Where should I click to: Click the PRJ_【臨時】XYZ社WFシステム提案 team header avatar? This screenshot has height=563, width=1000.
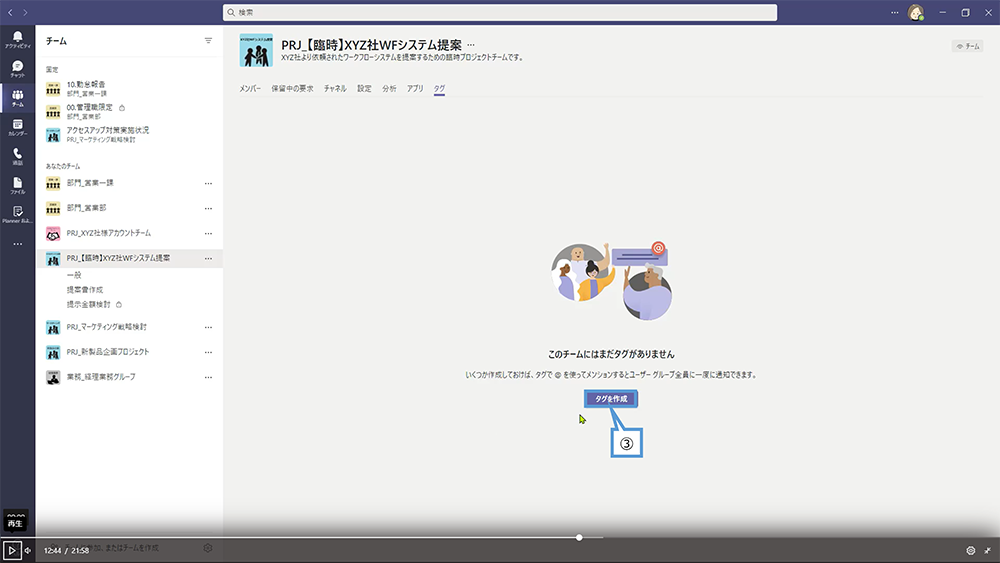(x=256, y=50)
